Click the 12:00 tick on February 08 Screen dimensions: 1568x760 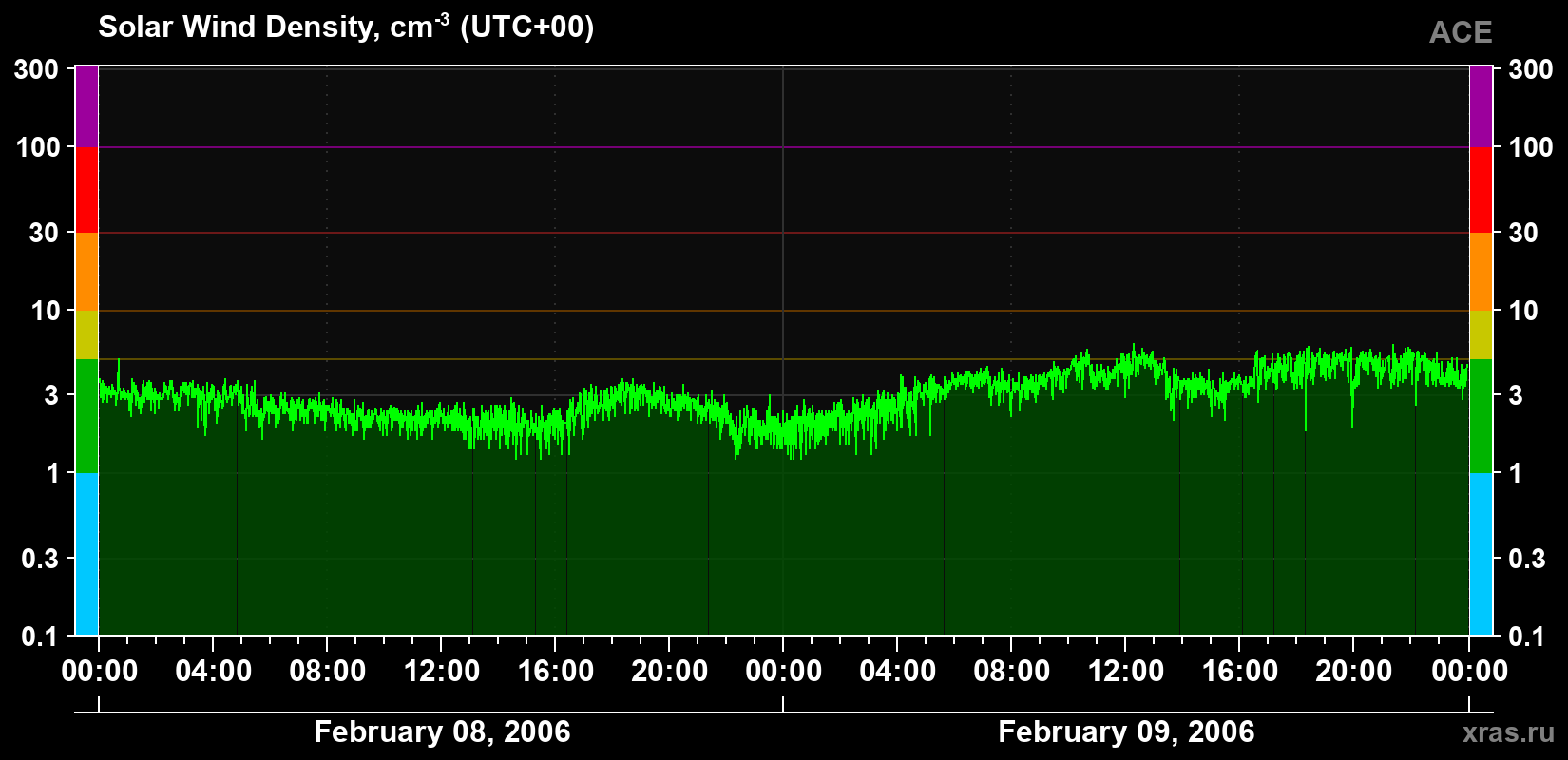441,671
